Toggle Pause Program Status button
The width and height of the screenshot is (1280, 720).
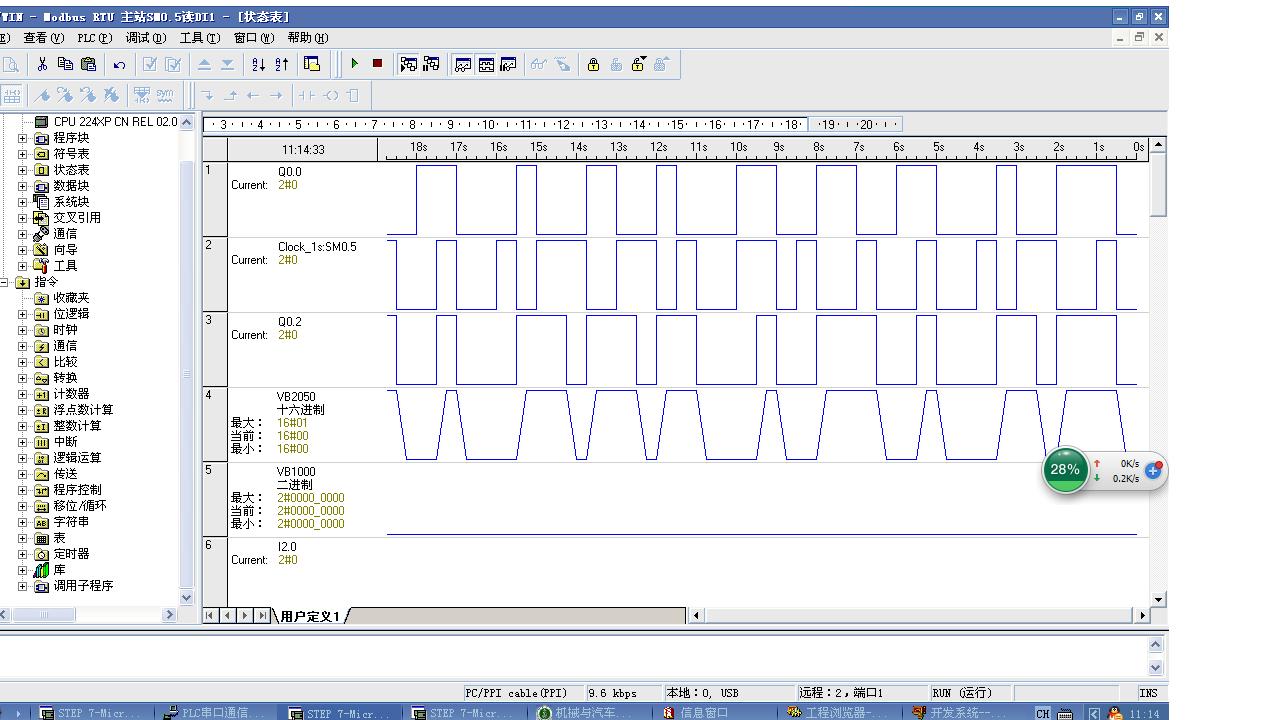(431, 64)
